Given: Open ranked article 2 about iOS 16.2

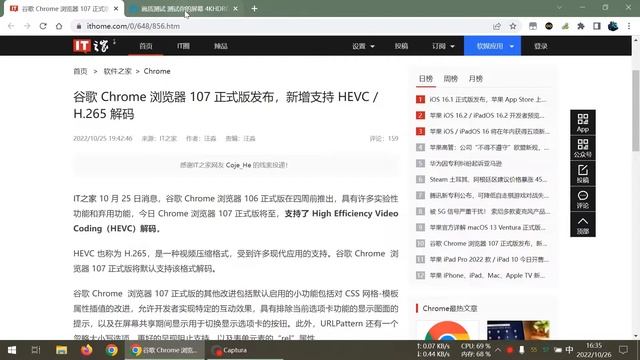Looking at the screenshot, I should [x=487, y=116].
